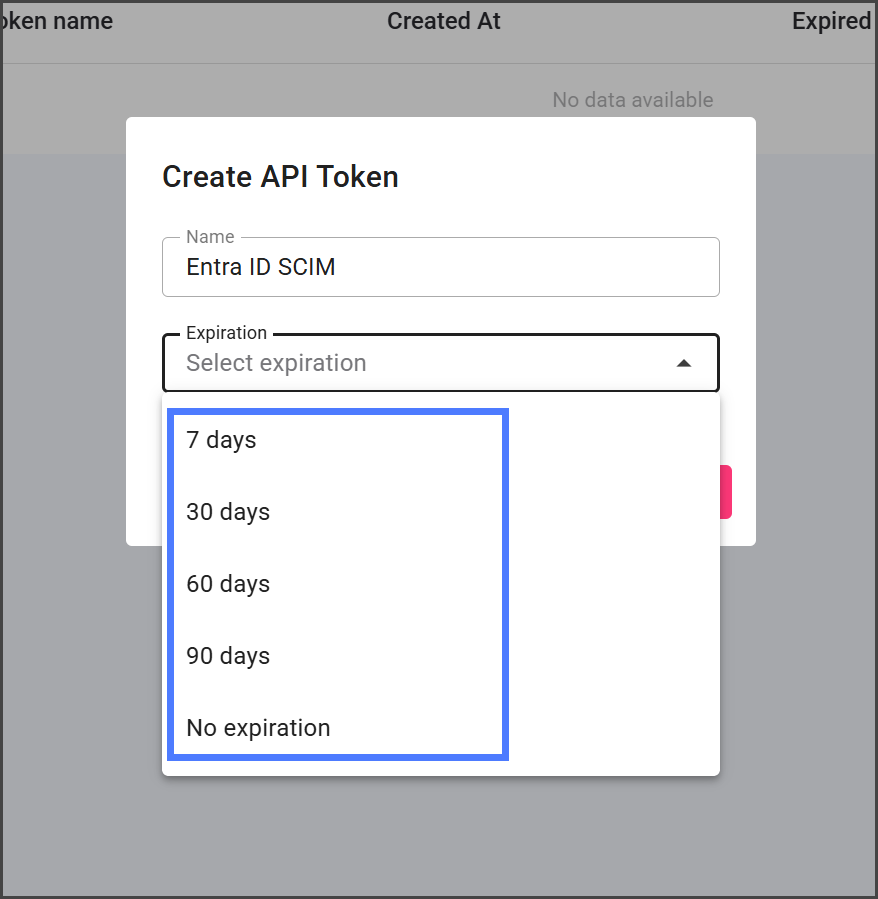This screenshot has height=899, width=878.
Task: Click empty space right of 60 days option
Action: pos(610,584)
